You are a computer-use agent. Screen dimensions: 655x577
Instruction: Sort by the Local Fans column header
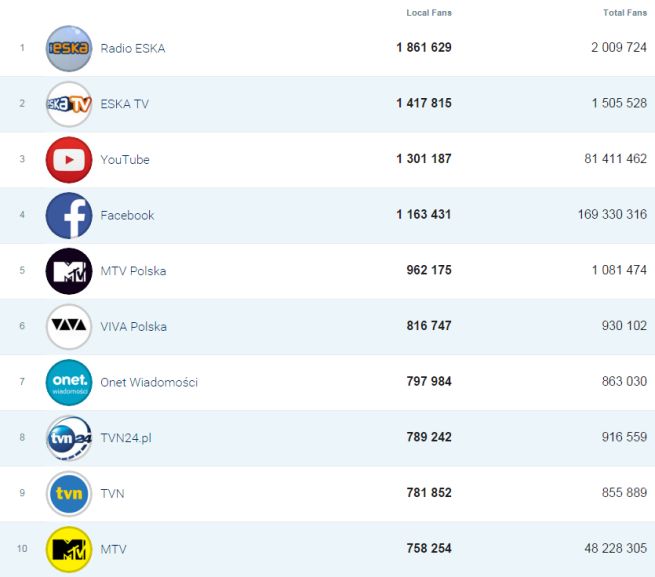coord(429,13)
